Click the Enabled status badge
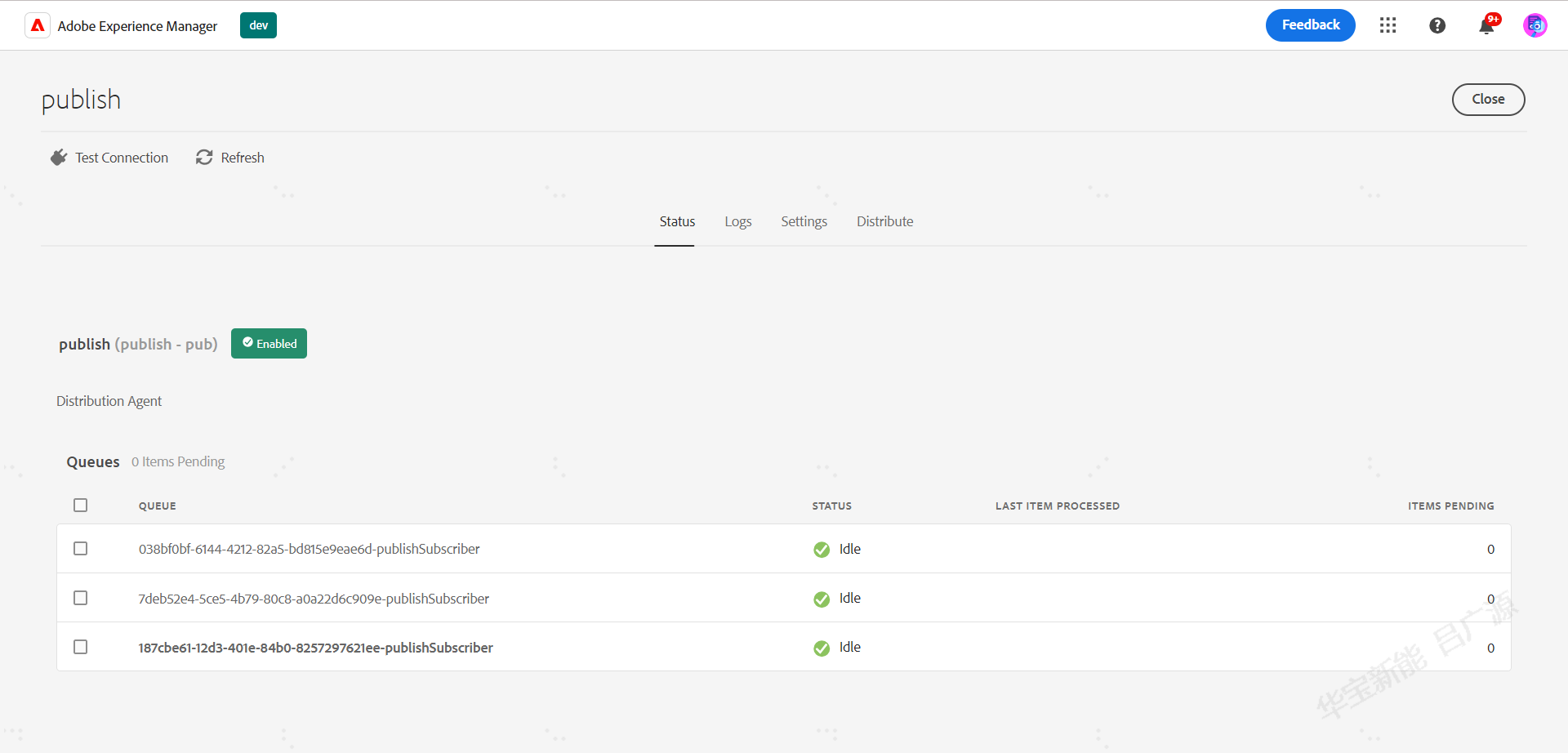This screenshot has height=753, width=1568. [x=269, y=343]
